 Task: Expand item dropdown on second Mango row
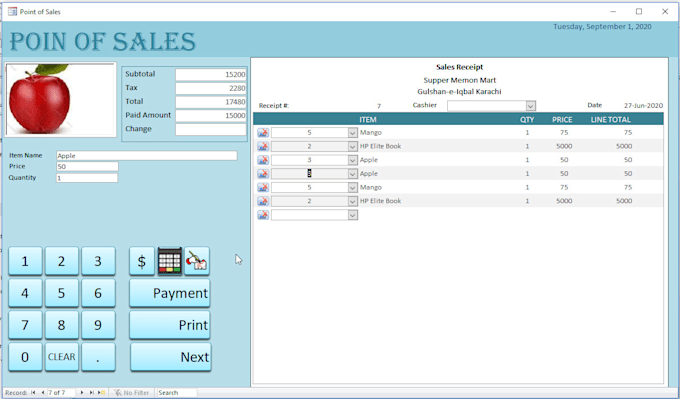point(353,188)
